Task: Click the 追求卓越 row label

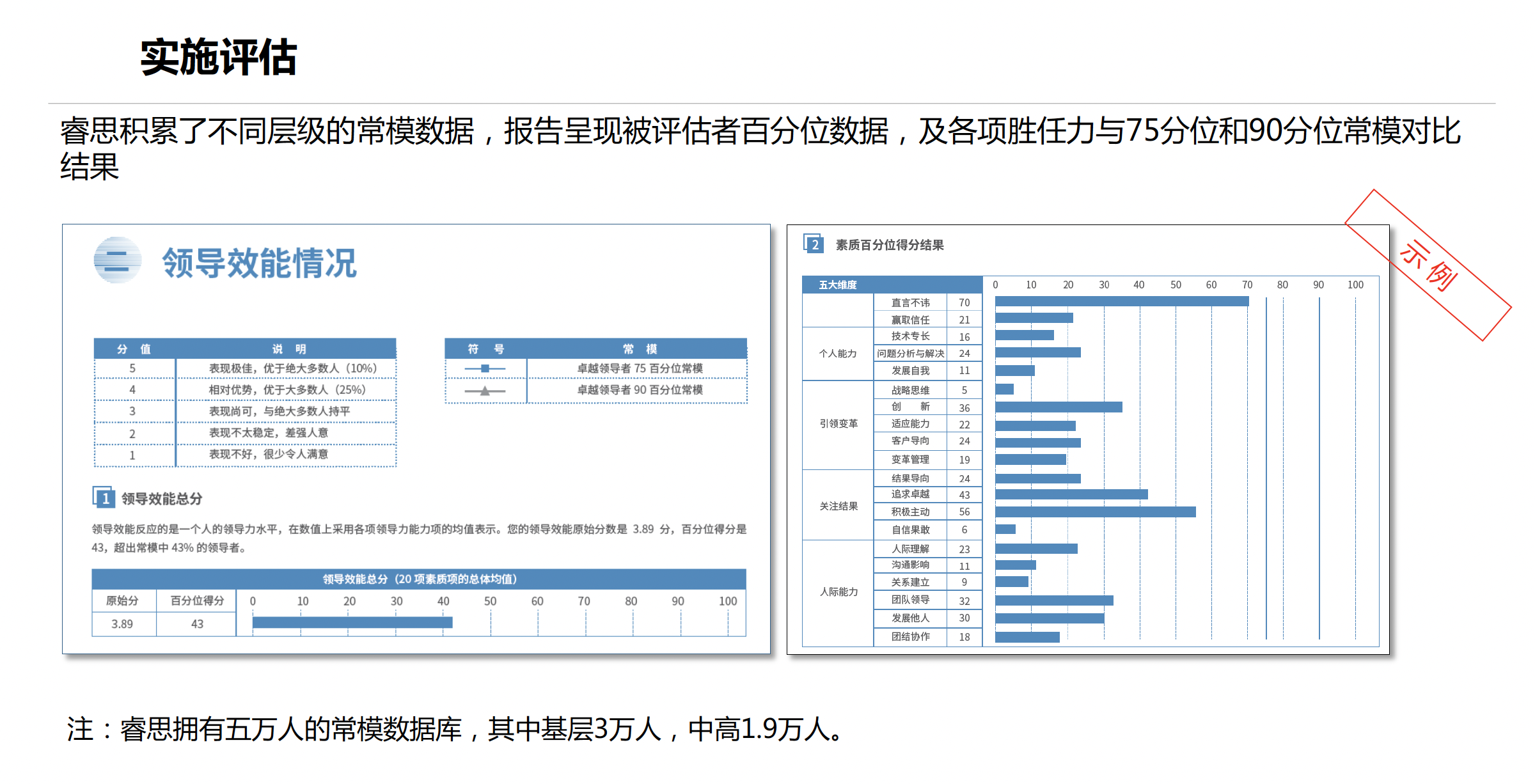Action: pyautogui.click(x=911, y=494)
